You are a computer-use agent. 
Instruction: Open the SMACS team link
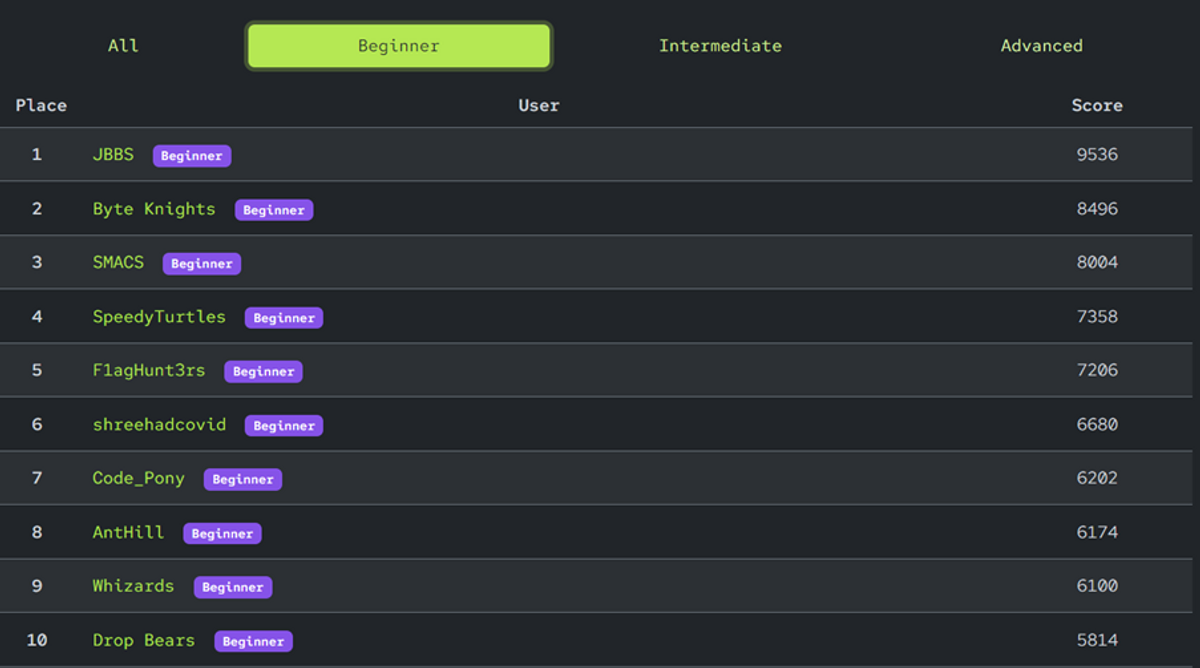[x=118, y=263]
